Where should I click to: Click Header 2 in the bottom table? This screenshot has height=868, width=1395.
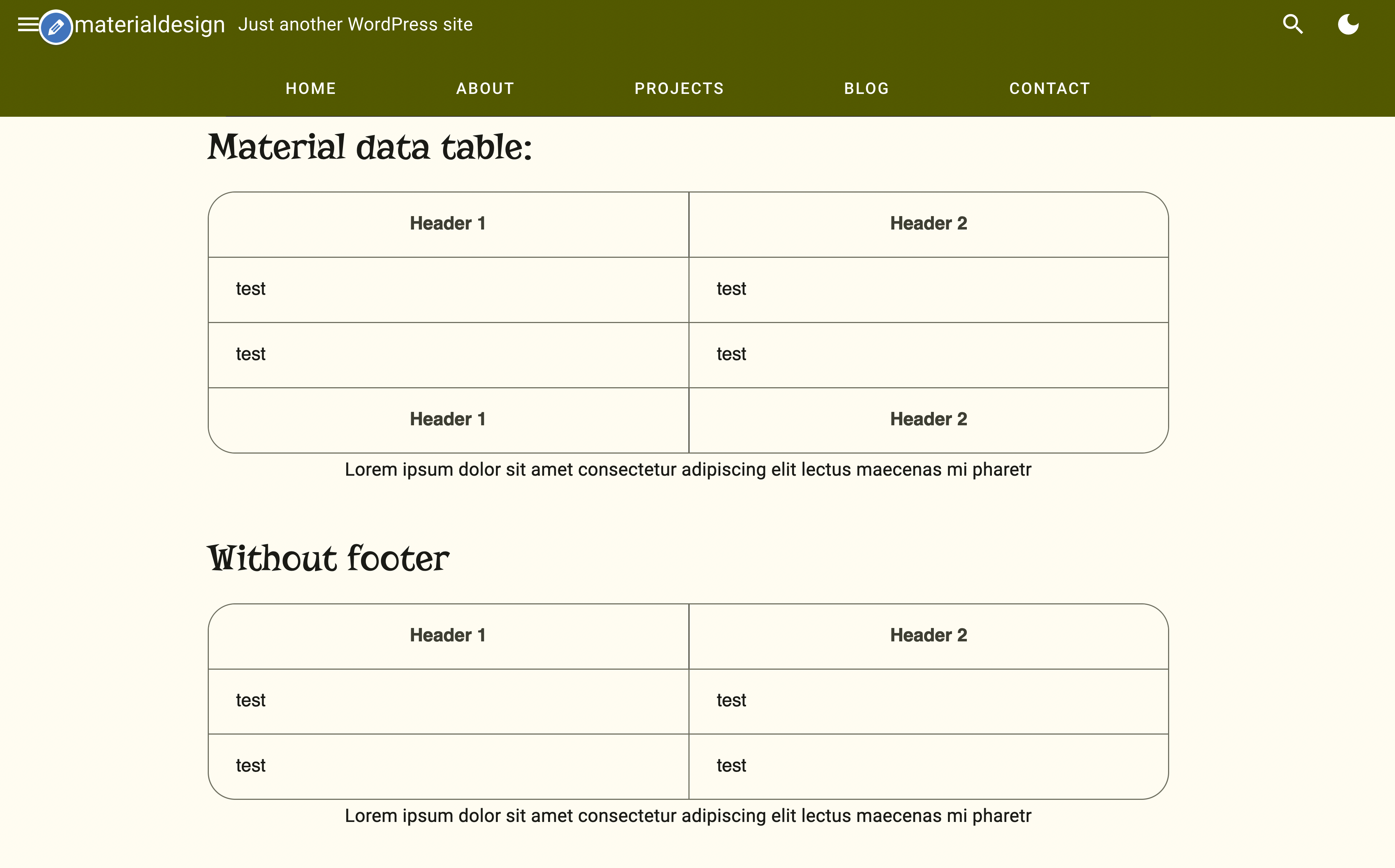(x=928, y=635)
